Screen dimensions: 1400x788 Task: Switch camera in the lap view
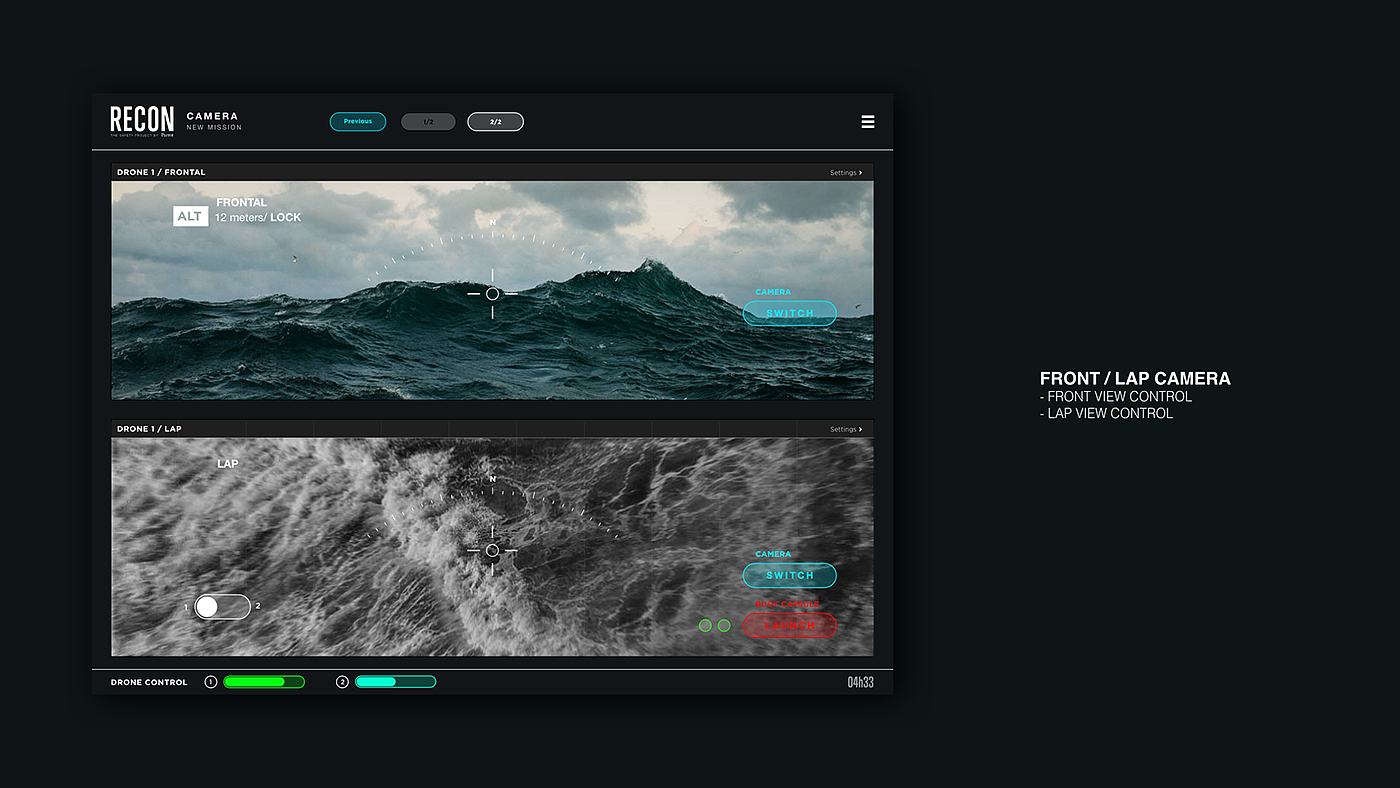click(x=790, y=575)
